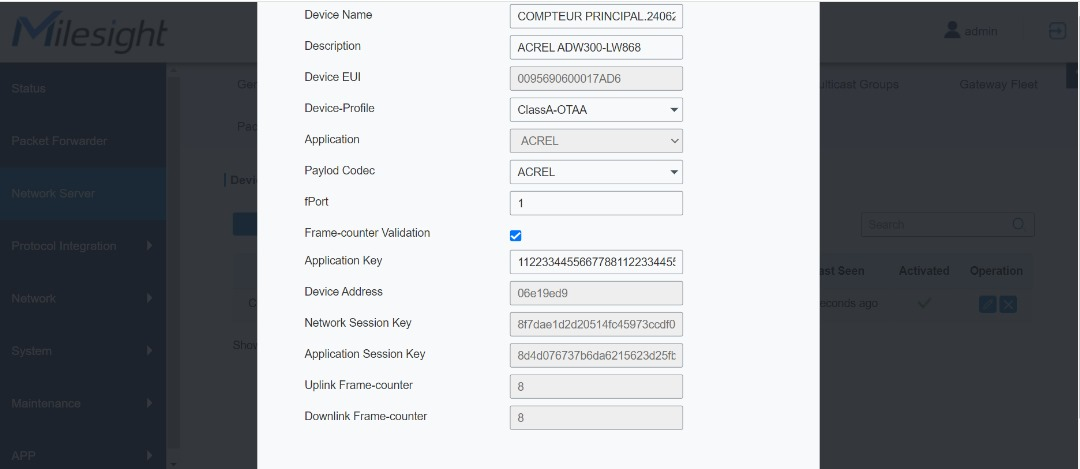This screenshot has width=1080, height=469.
Task: Expand Protocol Integration sidebar menu
Action: click(82, 246)
